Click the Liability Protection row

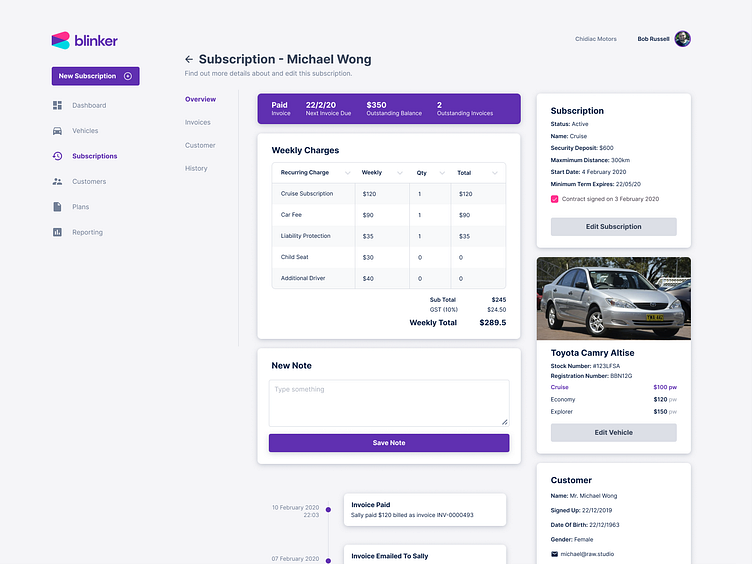click(x=388, y=236)
